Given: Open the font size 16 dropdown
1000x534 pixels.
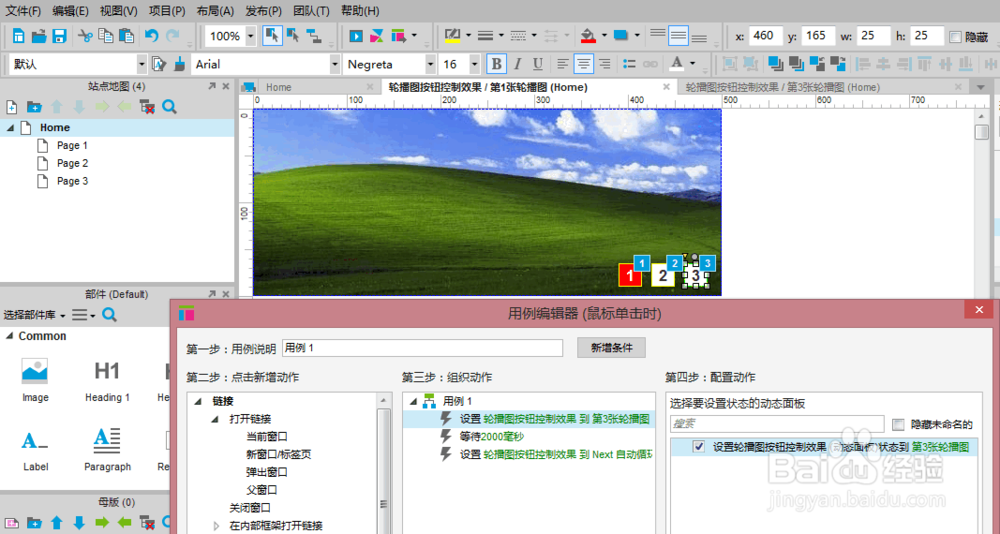Looking at the screenshot, I should [x=474, y=64].
